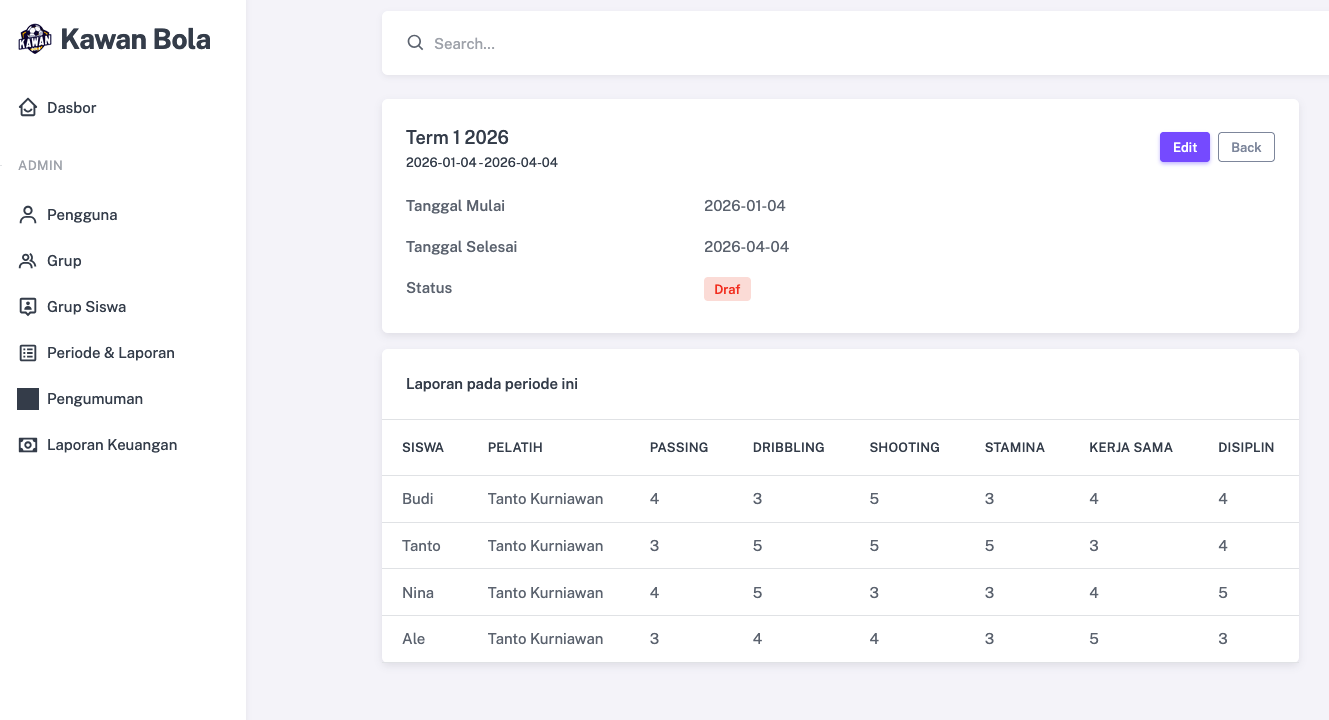
Task: Click the SISWA column header
Action: [423, 447]
